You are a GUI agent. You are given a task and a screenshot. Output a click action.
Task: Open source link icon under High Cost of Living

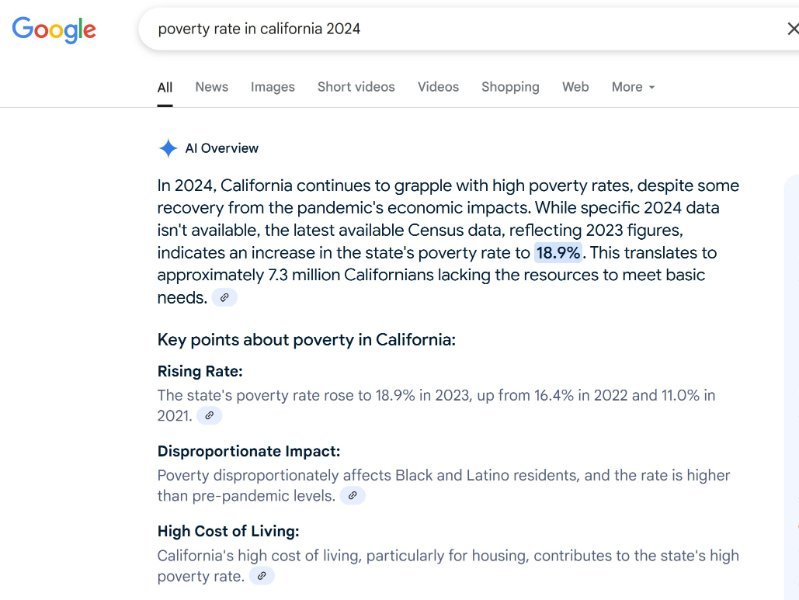pos(262,576)
